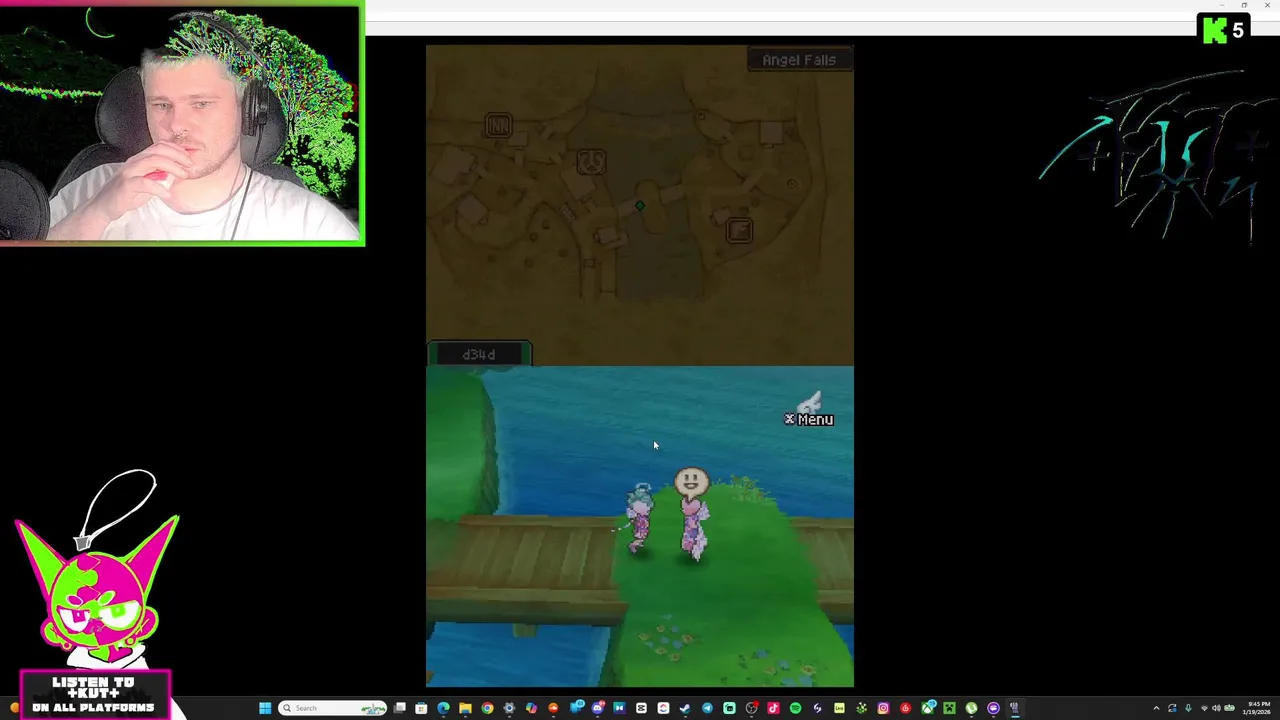Open uTorrent from the taskbar
Image resolution: width=1280 pixels, height=720 pixels.
point(971,708)
